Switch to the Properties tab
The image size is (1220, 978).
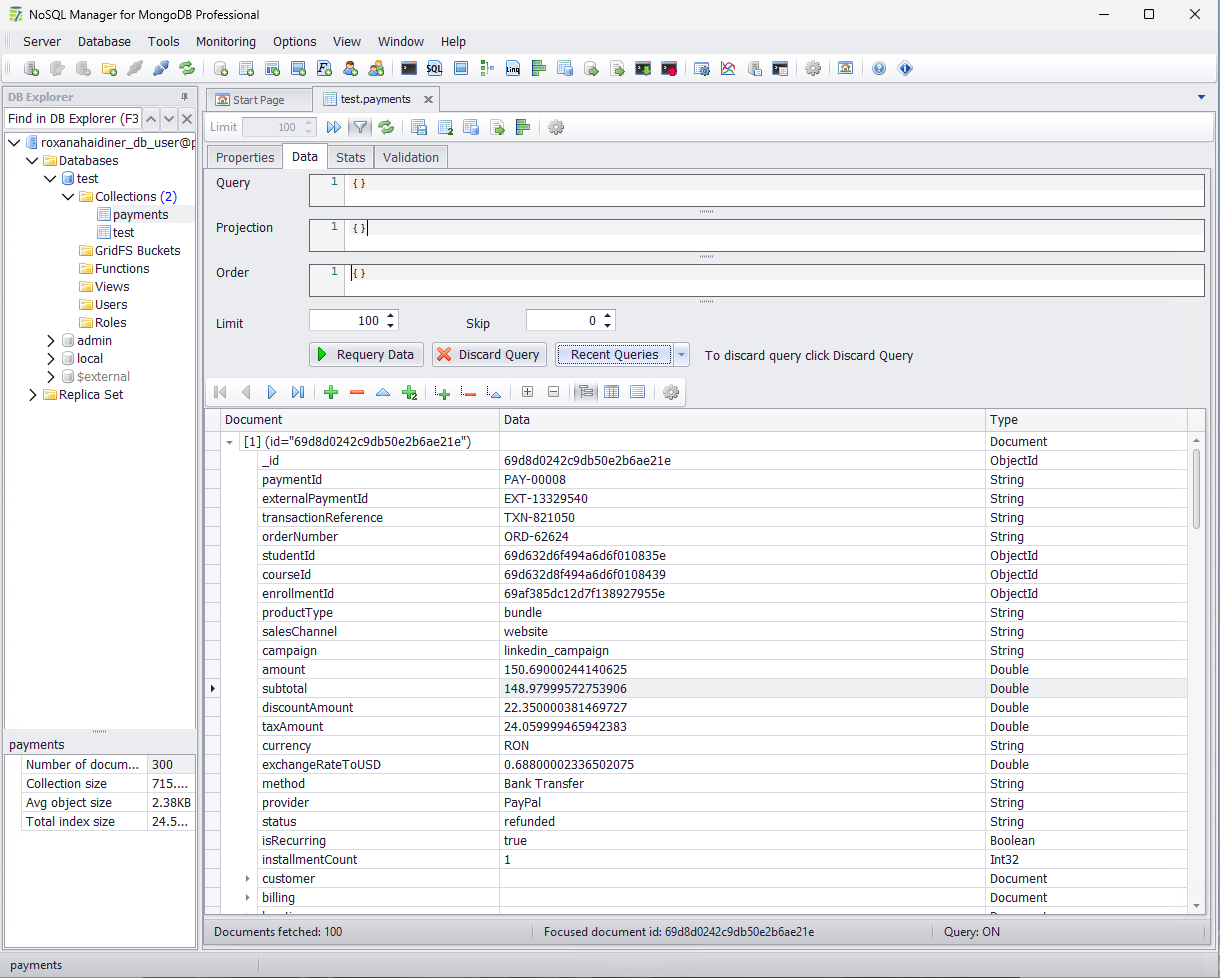[x=245, y=157]
